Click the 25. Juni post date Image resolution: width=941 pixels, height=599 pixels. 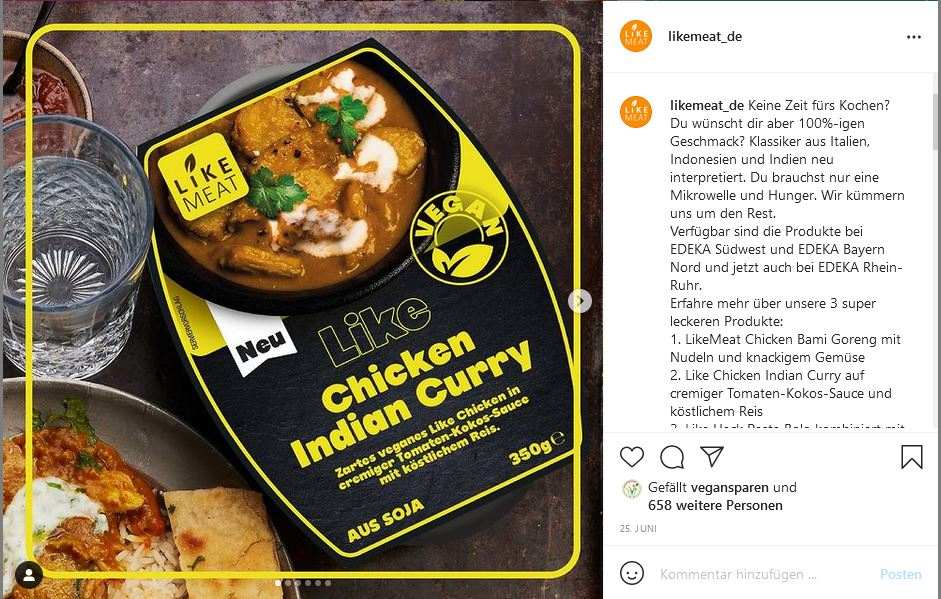(638, 529)
